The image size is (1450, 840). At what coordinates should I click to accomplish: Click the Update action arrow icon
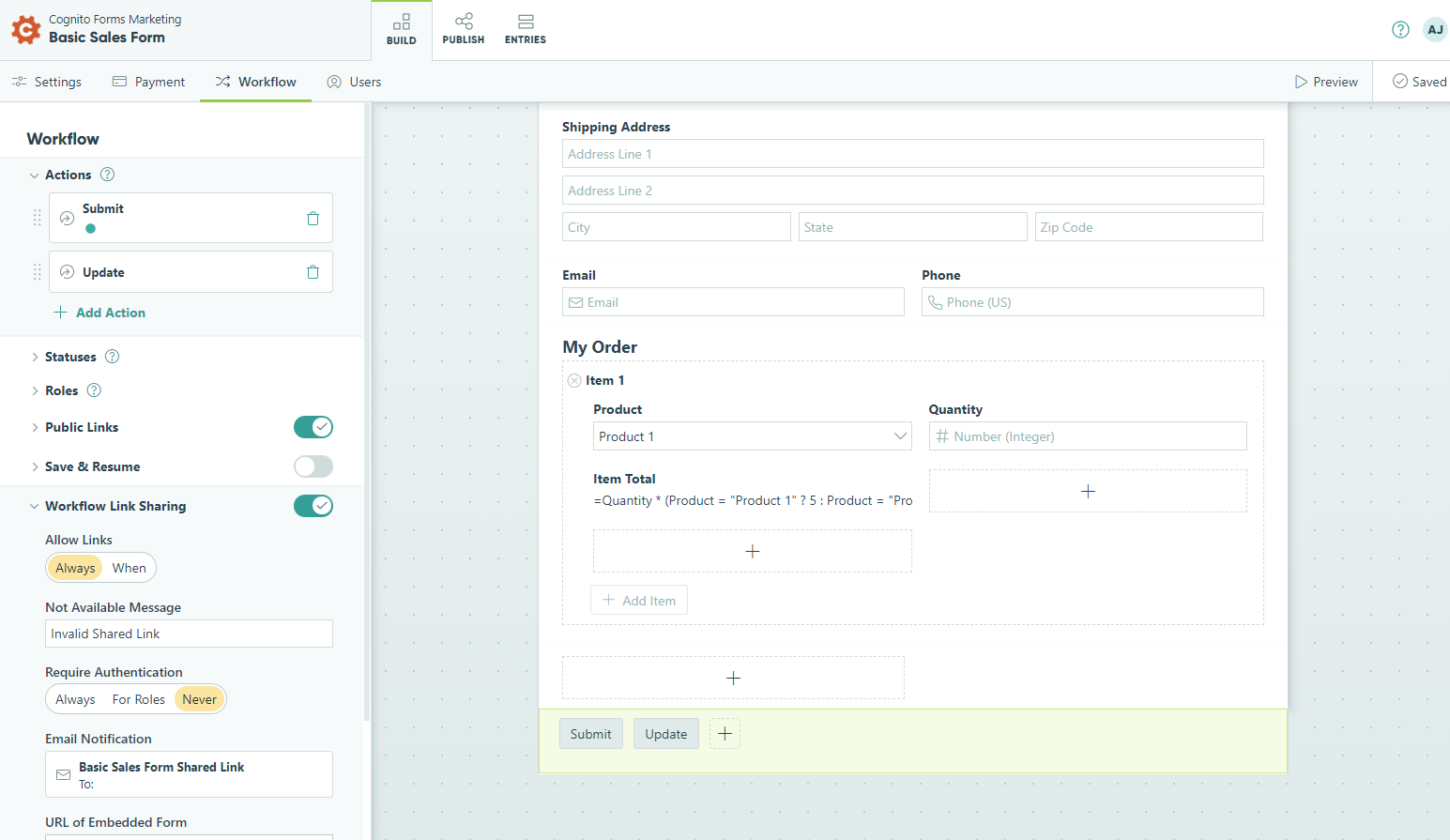click(x=67, y=272)
